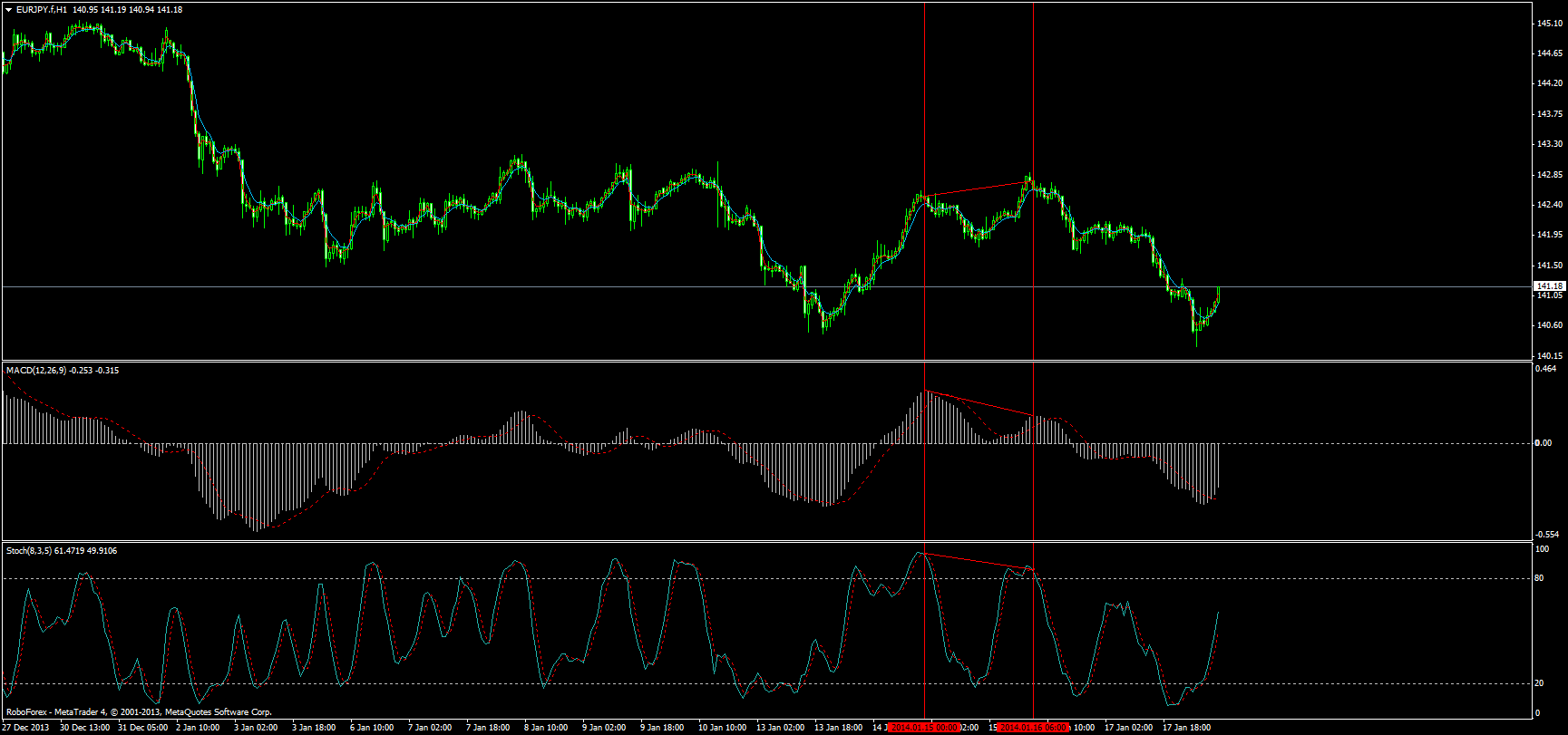
Task: Click time axis label 13 Jan 02:00
Action: coord(781,728)
